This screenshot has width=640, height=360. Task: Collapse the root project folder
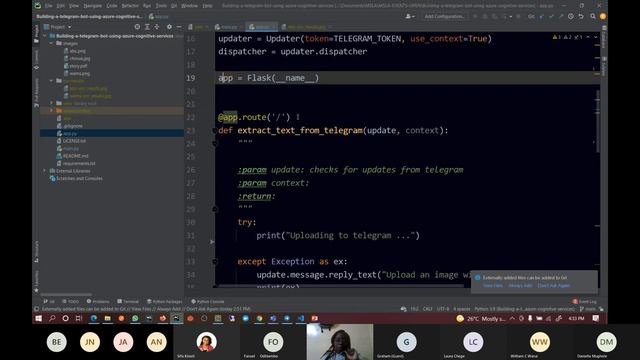(45, 36)
